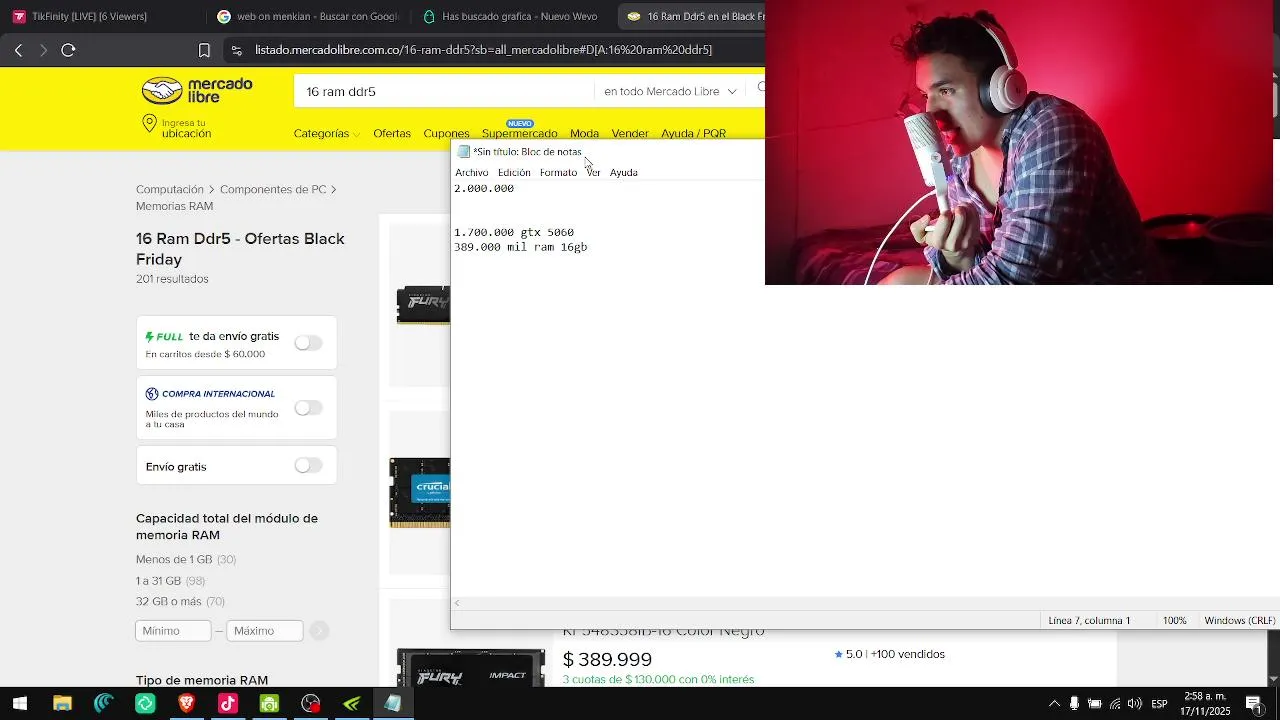The image size is (1280, 720).
Task: Open site settings icon in address bar
Action: (x=236, y=50)
